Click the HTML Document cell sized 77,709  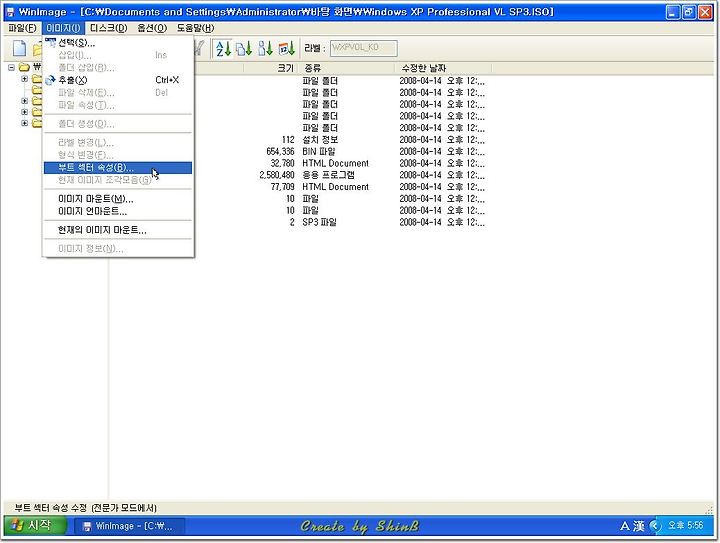pos(335,187)
